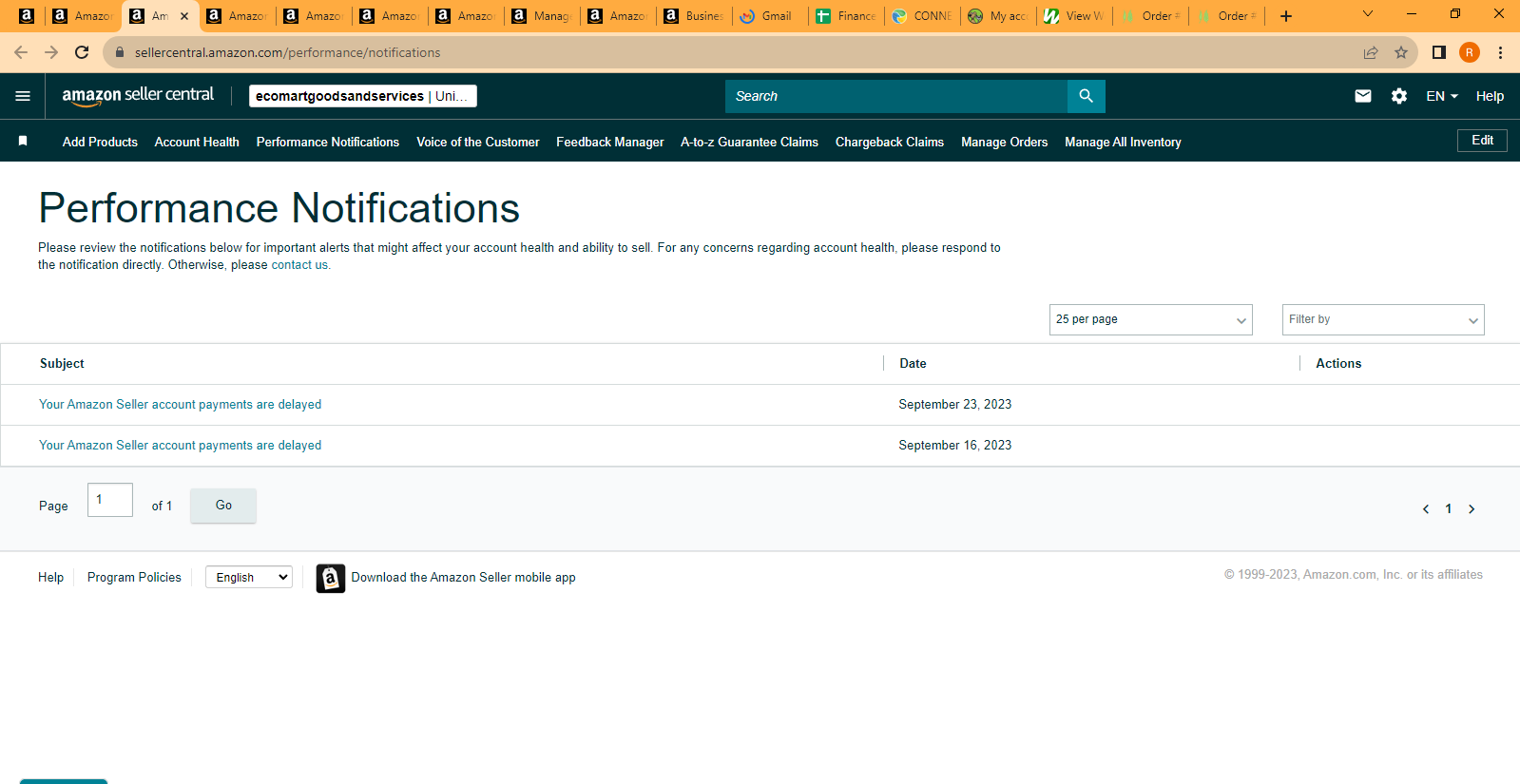
Task: Open the Program Policies link
Action: coord(134,577)
